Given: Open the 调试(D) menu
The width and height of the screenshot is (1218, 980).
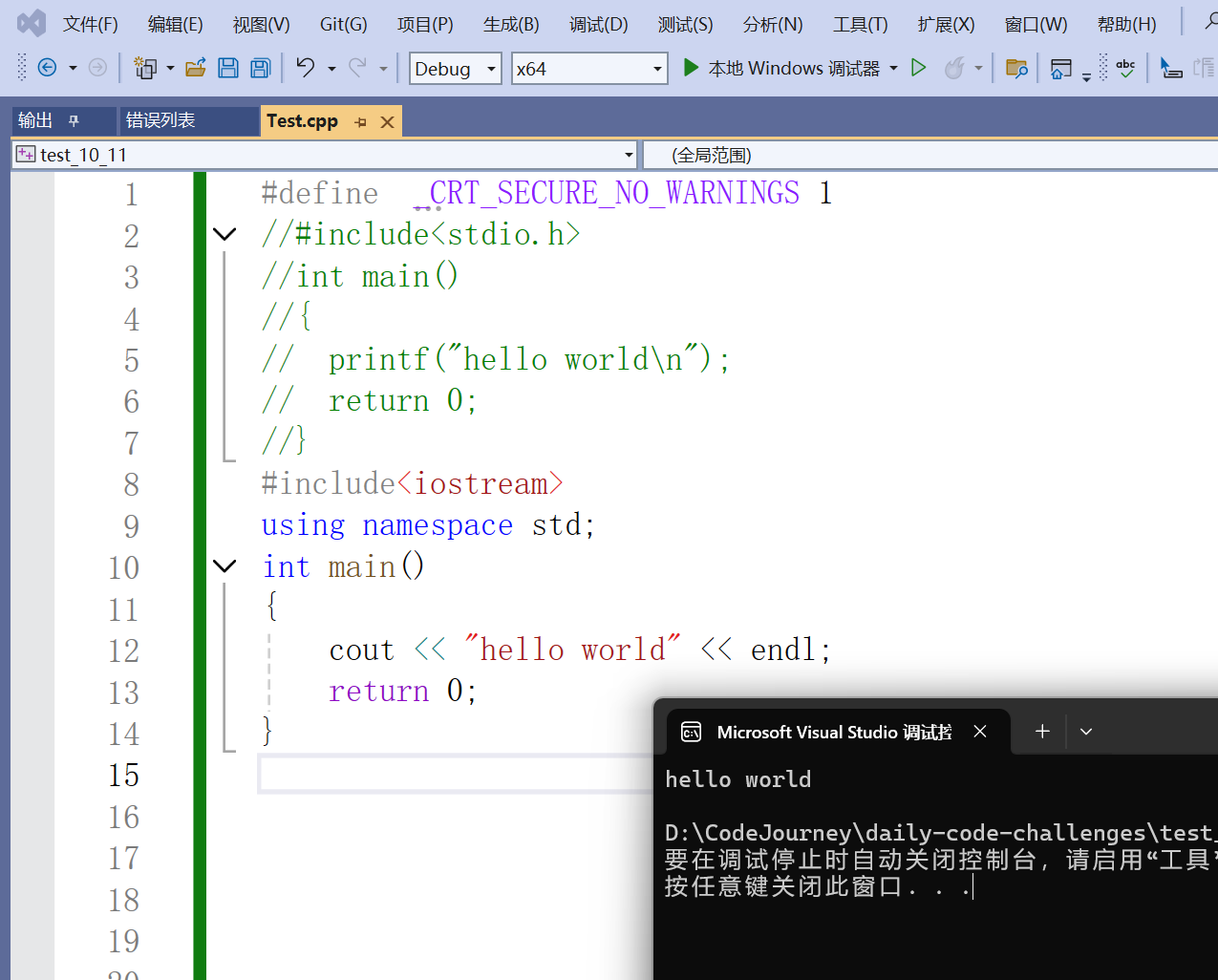Looking at the screenshot, I should (x=599, y=24).
